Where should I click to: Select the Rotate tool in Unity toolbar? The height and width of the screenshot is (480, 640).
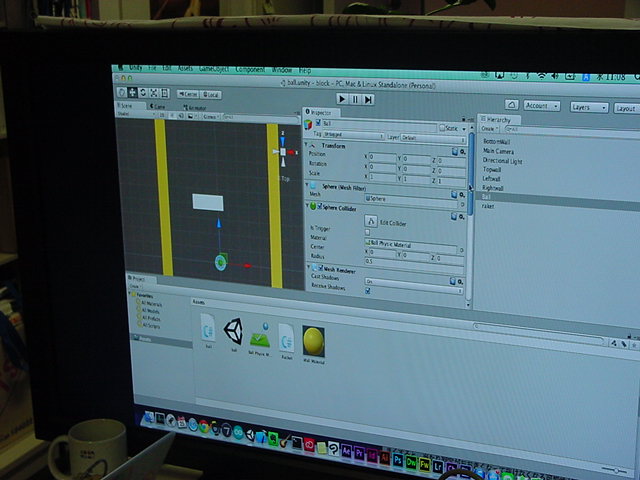pyautogui.click(x=143, y=93)
